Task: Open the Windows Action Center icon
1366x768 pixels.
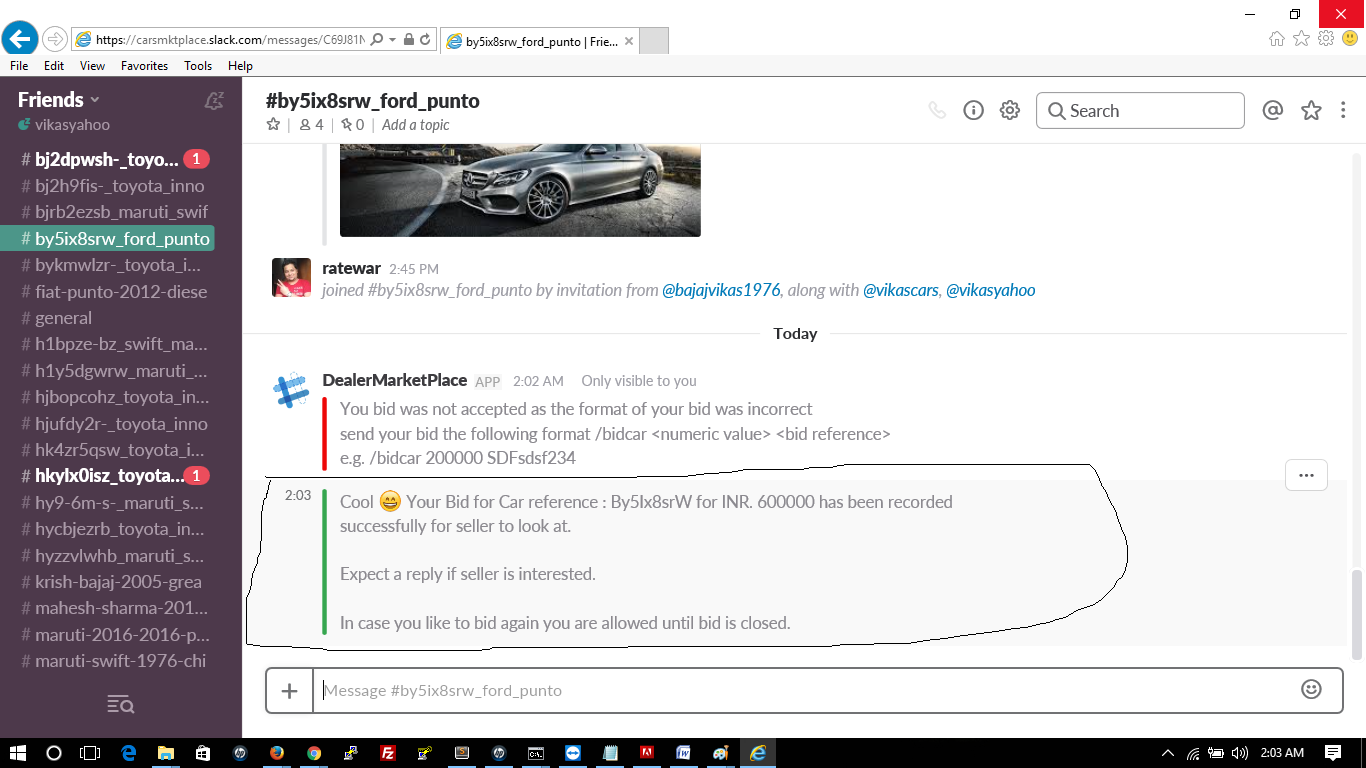Action: pos(1333,753)
